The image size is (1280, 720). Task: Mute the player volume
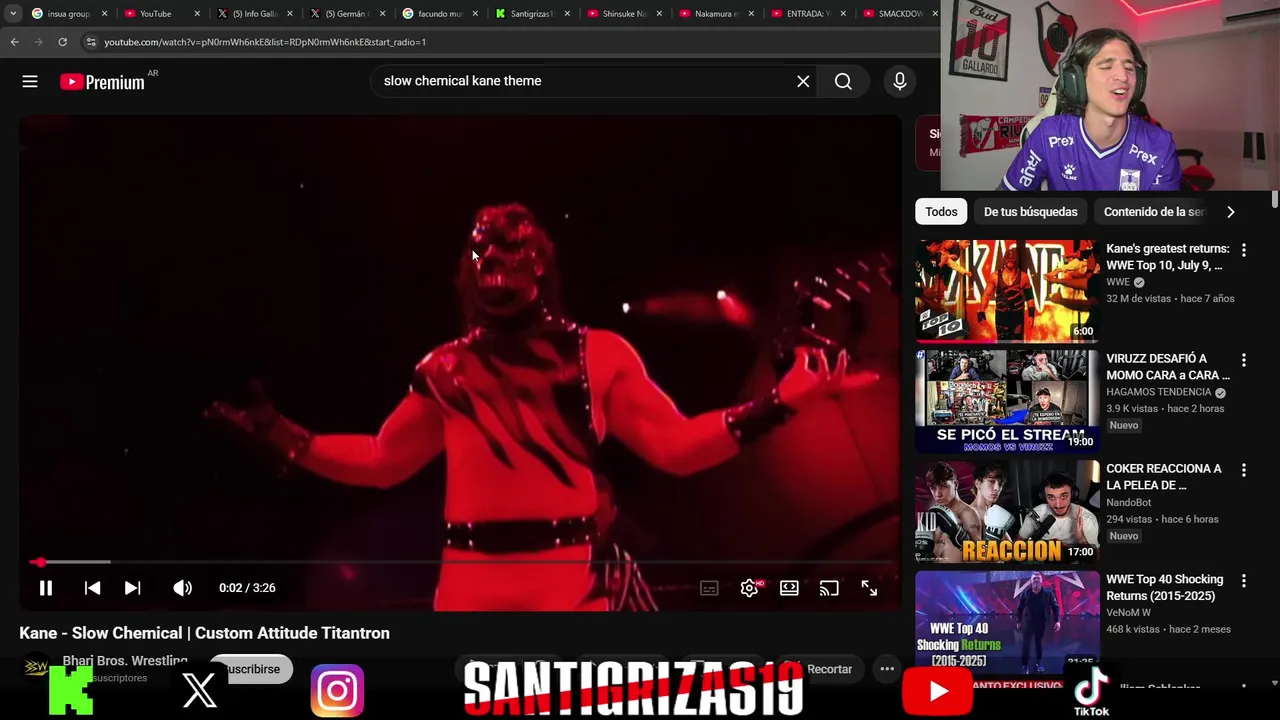(182, 588)
